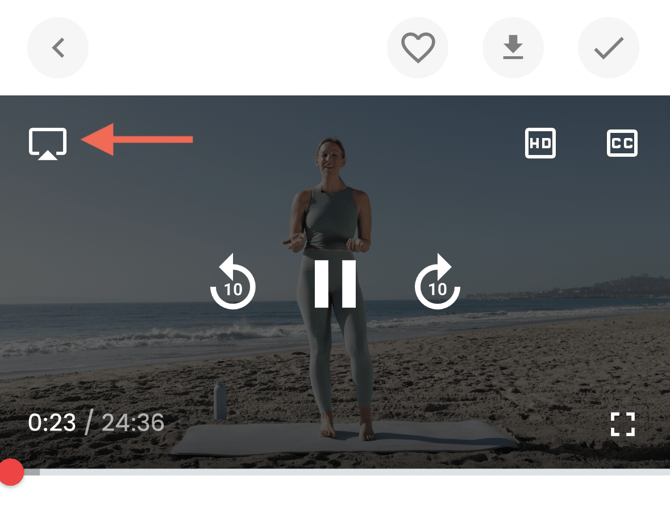Open AirPlay casting options
The width and height of the screenshot is (670, 510).
(x=48, y=144)
